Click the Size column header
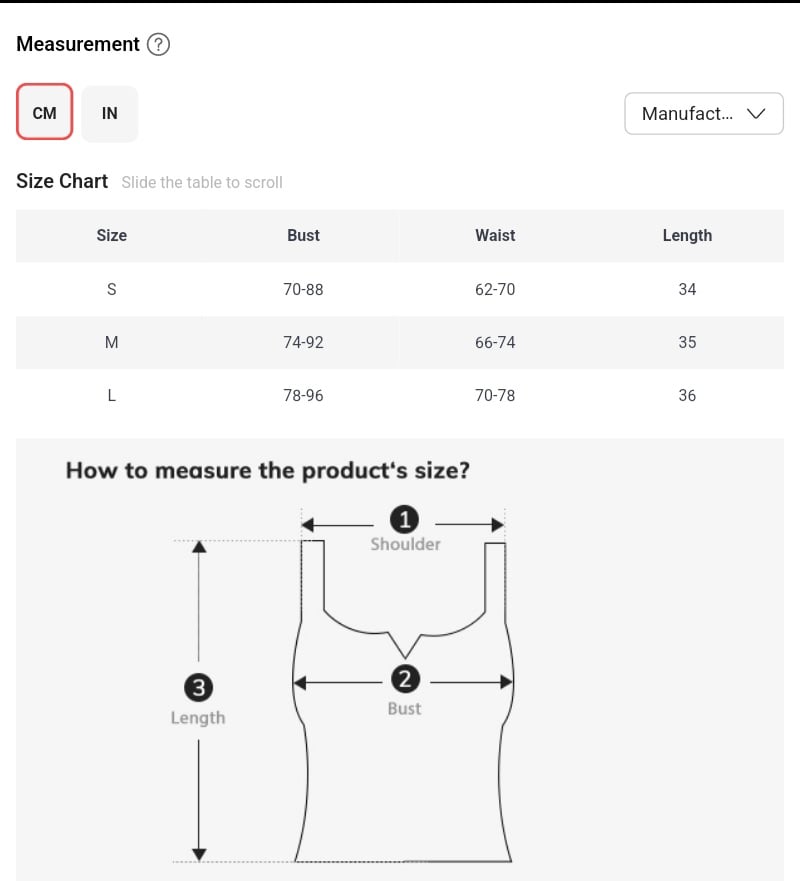 click(112, 235)
